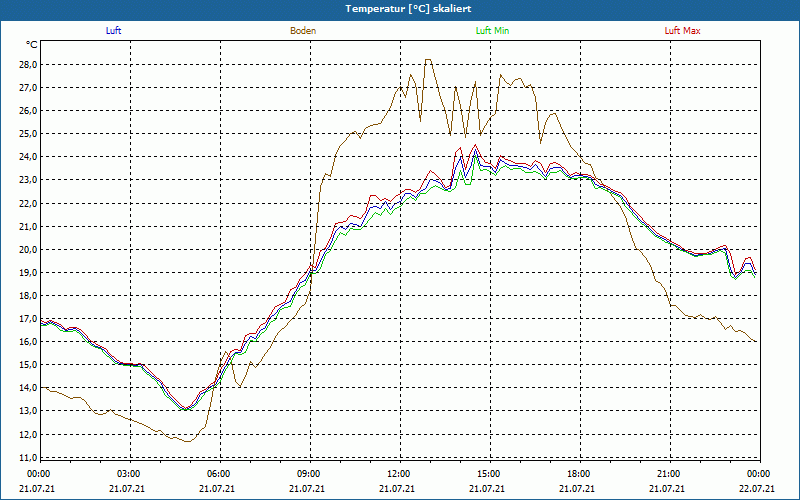Screen dimensions: 800x500
Task: Click the 11,0 y-axis value
Action: pyautogui.click(x=28, y=457)
